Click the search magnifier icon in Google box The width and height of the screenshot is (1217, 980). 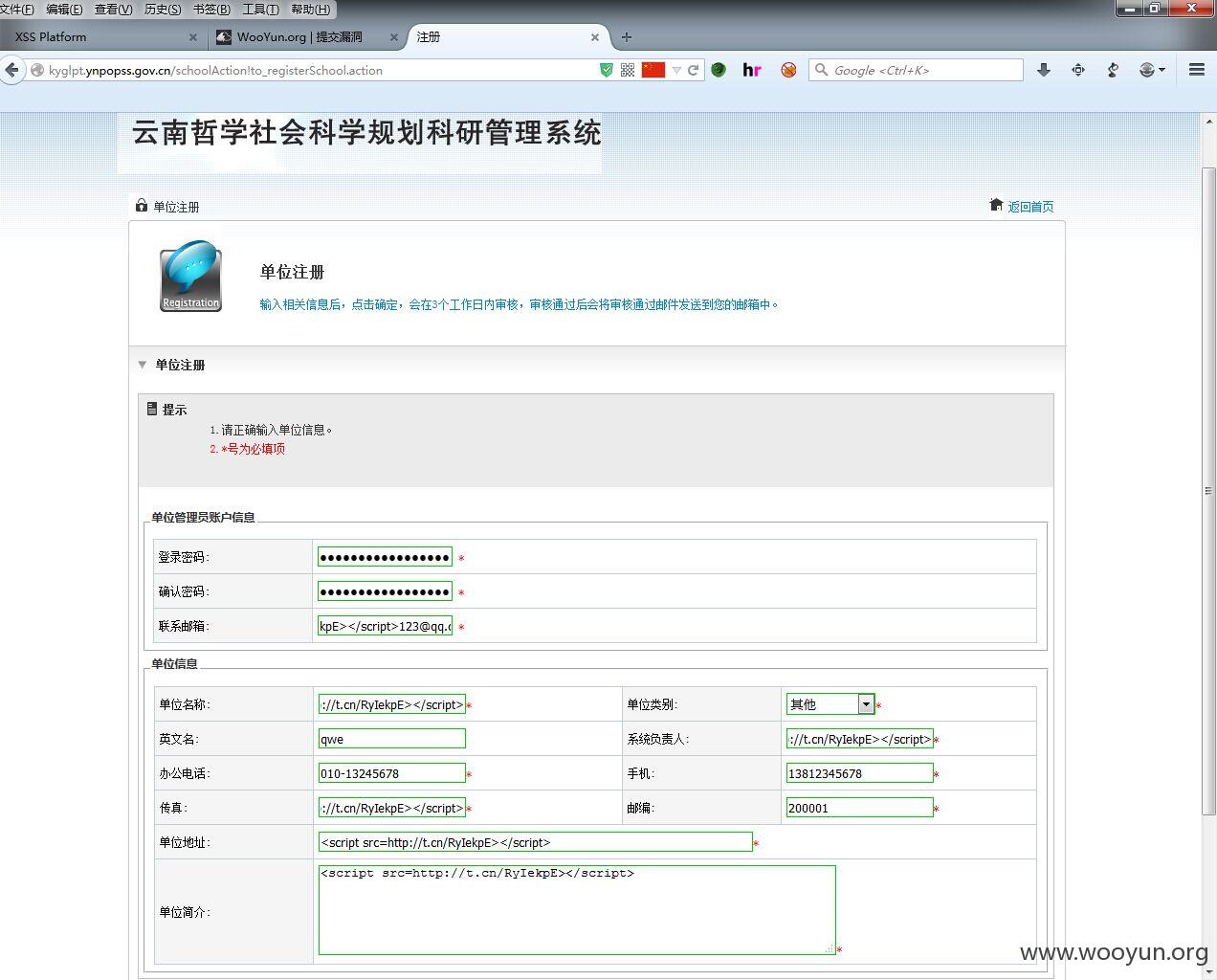coord(821,70)
